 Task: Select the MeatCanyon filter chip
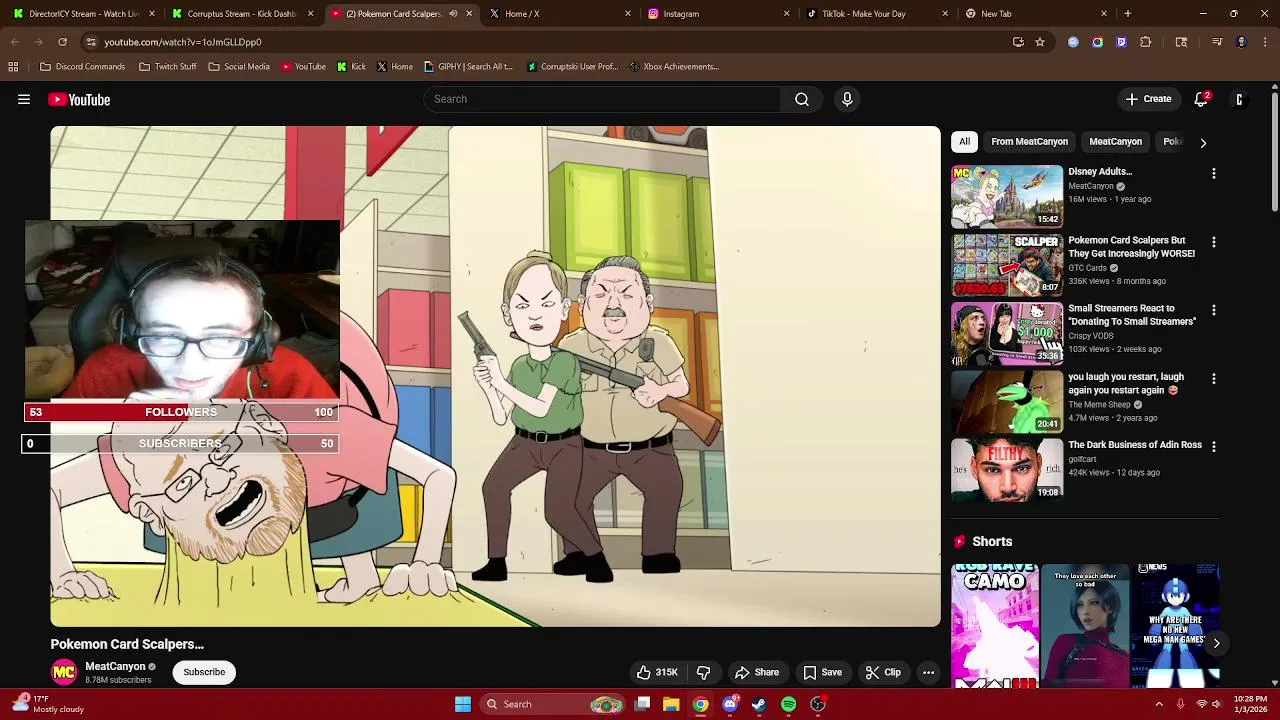(1115, 142)
